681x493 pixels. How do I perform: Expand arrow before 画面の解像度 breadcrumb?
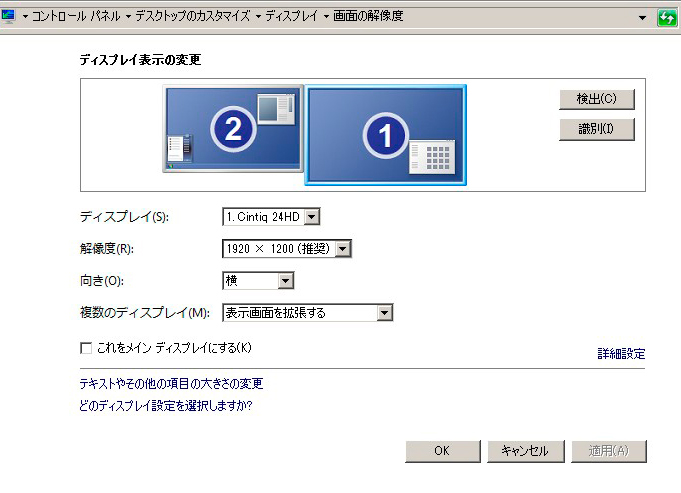point(326,17)
